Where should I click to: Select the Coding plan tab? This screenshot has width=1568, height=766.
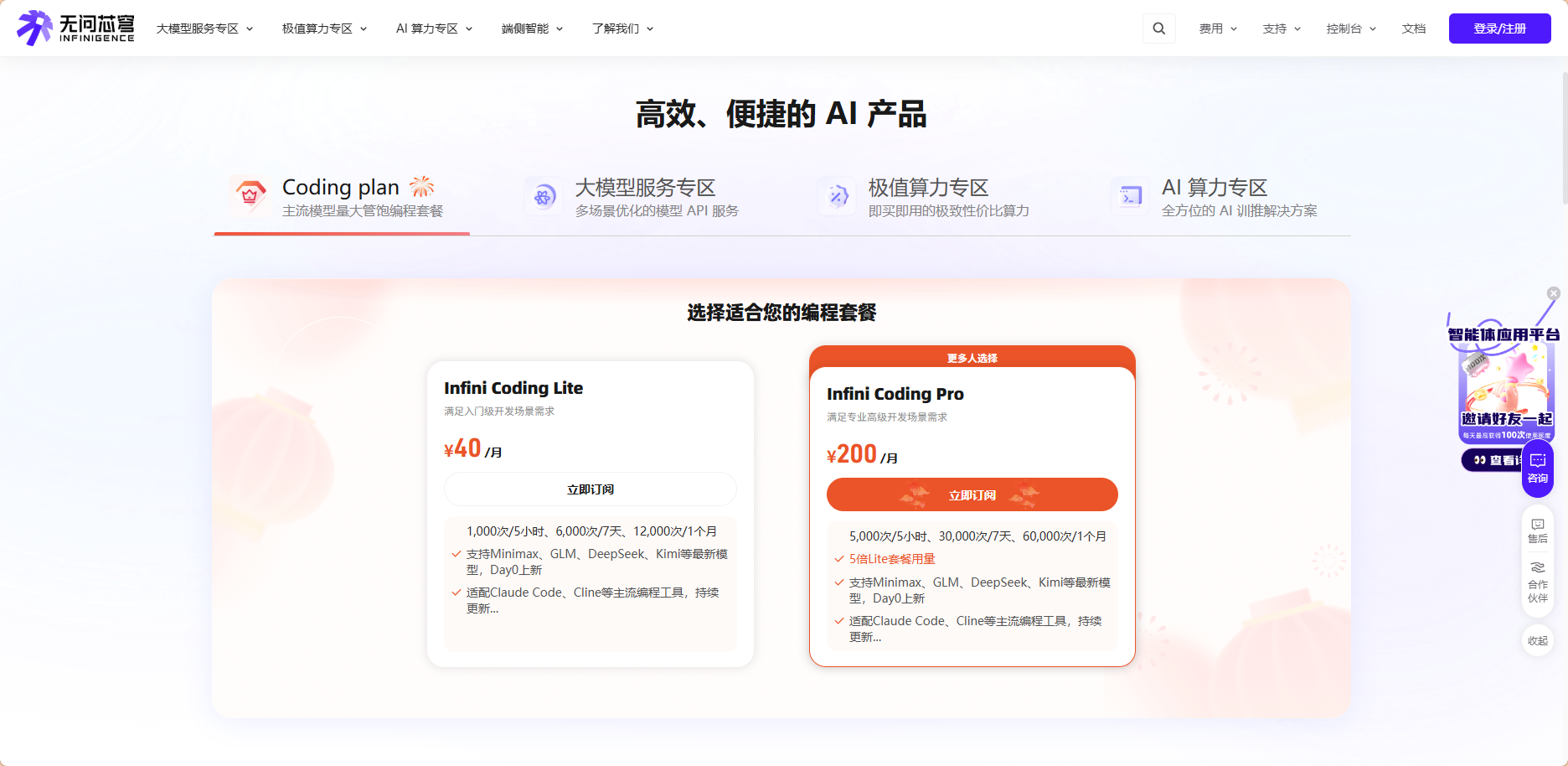[342, 198]
